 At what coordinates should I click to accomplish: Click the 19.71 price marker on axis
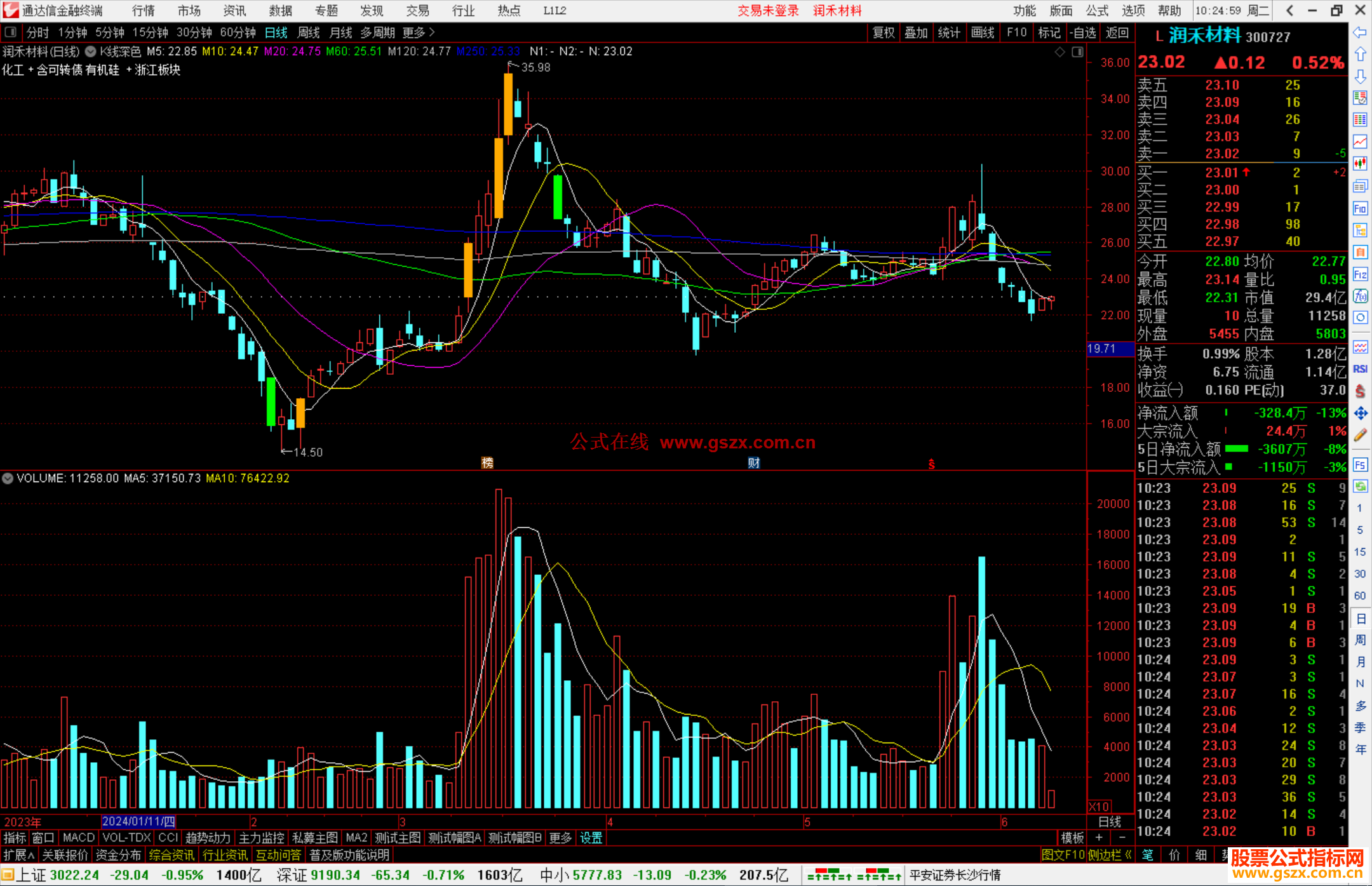coord(1109,349)
